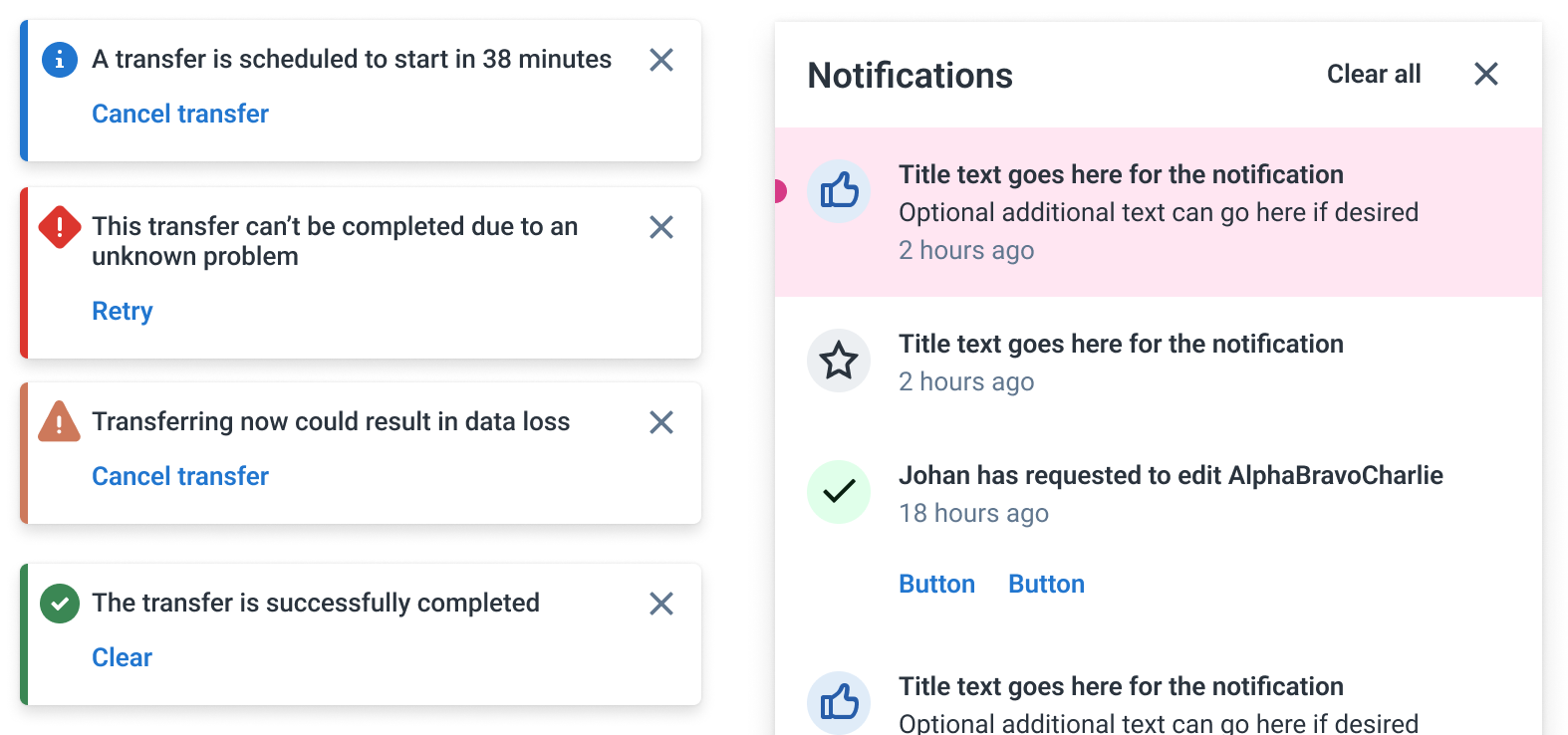Image resolution: width=1568 pixels, height=735 pixels.
Task: Dismiss the data loss warning alert
Action: point(661,422)
